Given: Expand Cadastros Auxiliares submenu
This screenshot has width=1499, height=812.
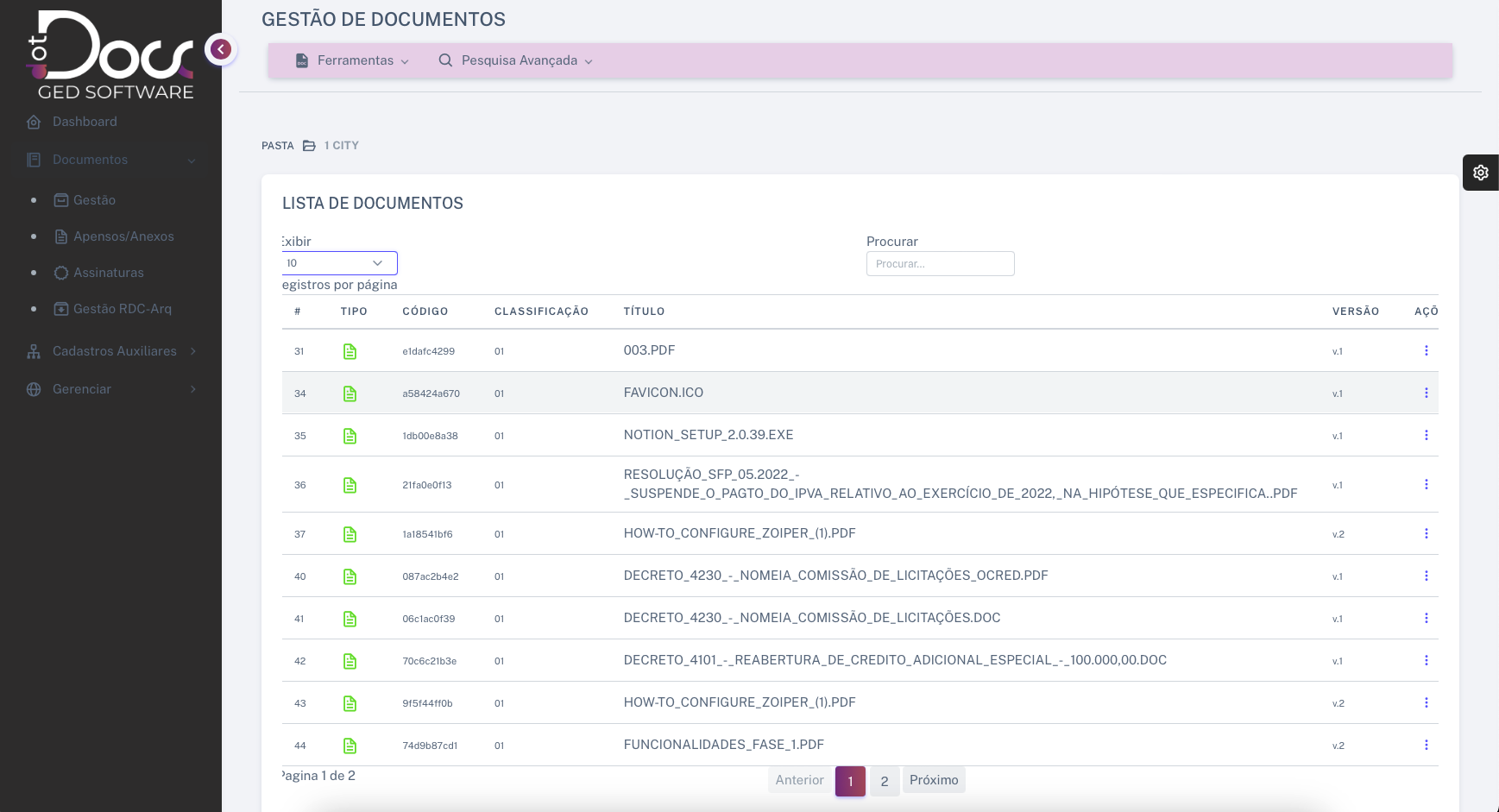Looking at the screenshot, I should 114,351.
